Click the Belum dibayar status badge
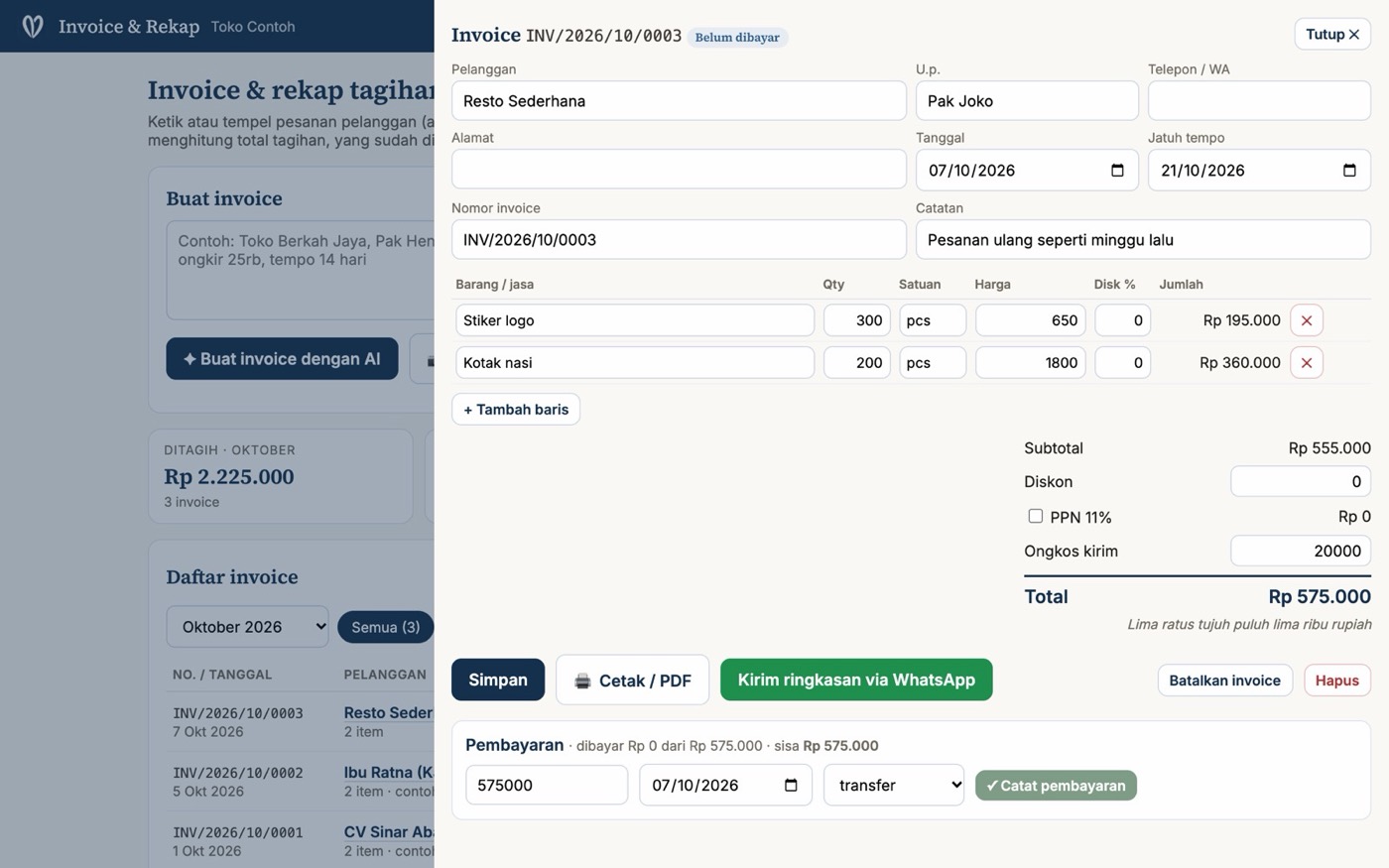Screen dimensions: 1389x868 (x=737, y=37)
